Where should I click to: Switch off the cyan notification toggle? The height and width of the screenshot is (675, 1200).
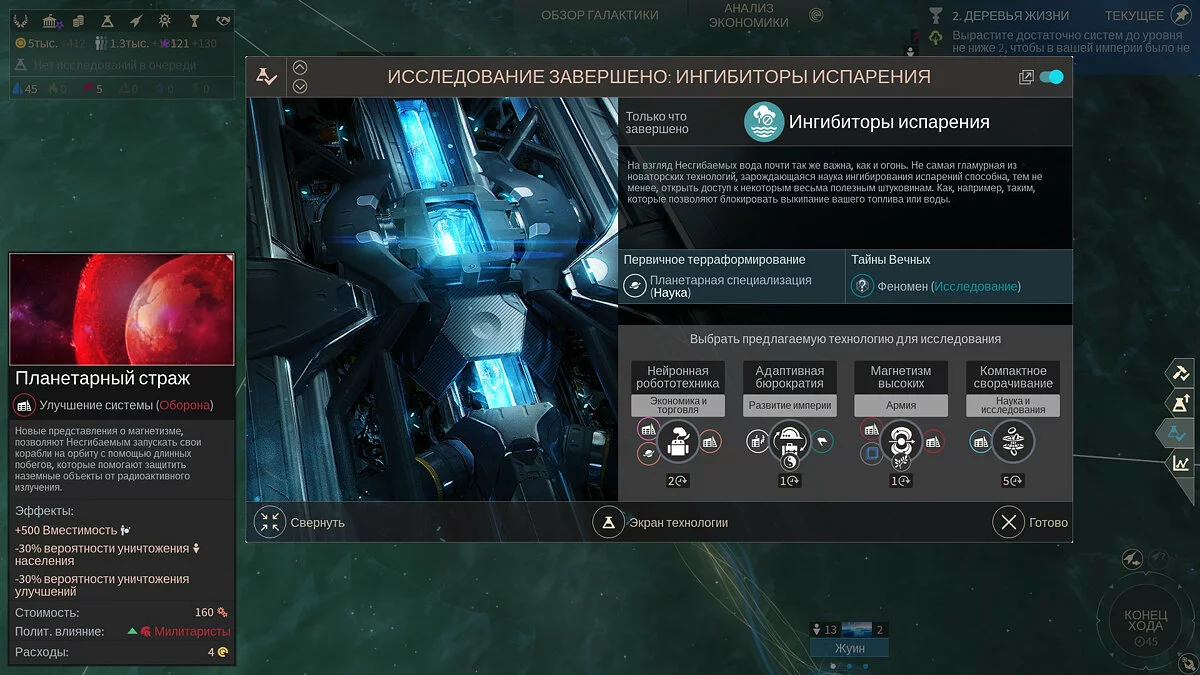coord(1052,77)
